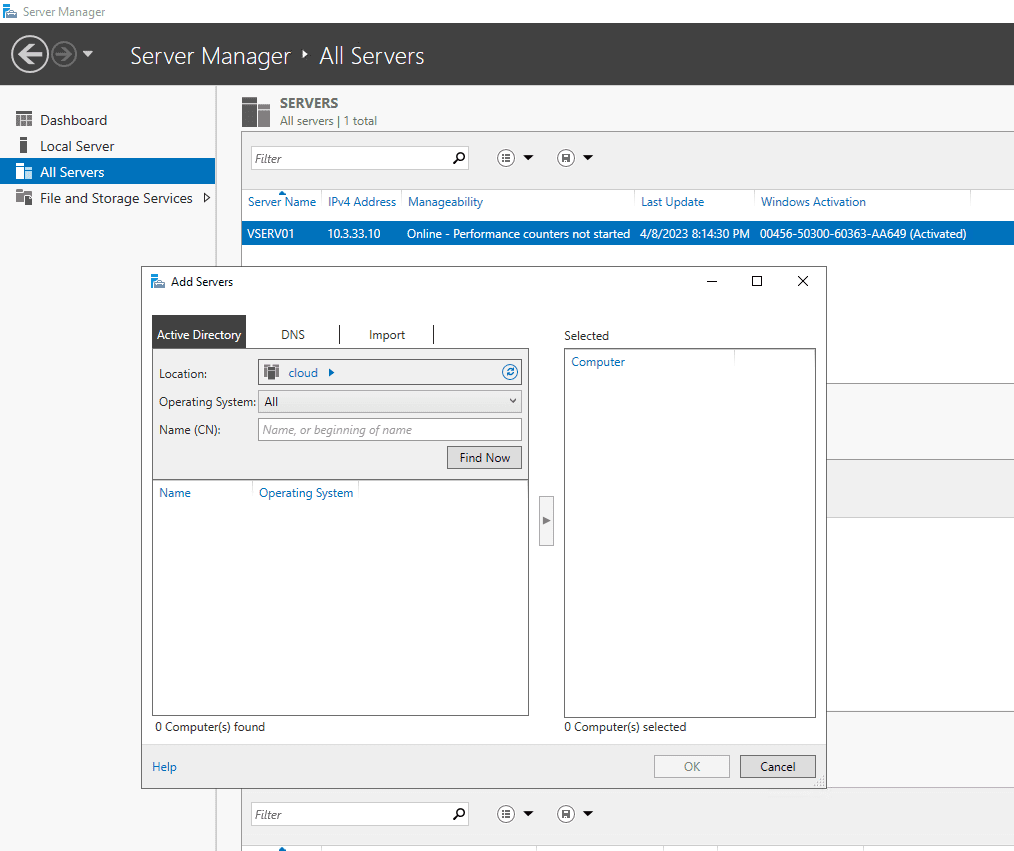Viewport: 1014px width, 851px height.
Task: Click the Dashboard icon in the sidebar
Action: pyautogui.click(x=24, y=120)
